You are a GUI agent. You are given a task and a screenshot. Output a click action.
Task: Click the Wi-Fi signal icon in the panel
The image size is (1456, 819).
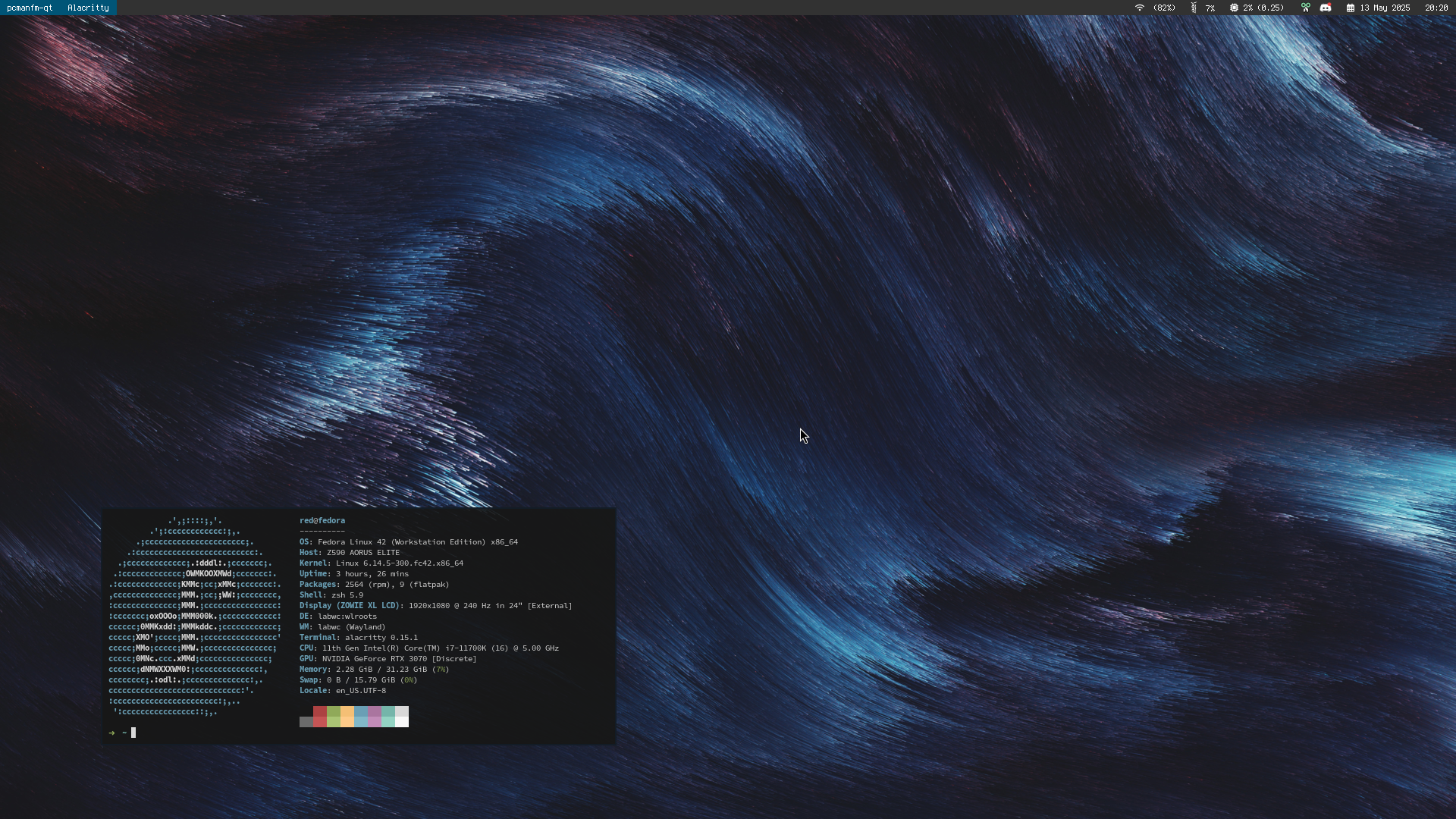pos(1139,8)
